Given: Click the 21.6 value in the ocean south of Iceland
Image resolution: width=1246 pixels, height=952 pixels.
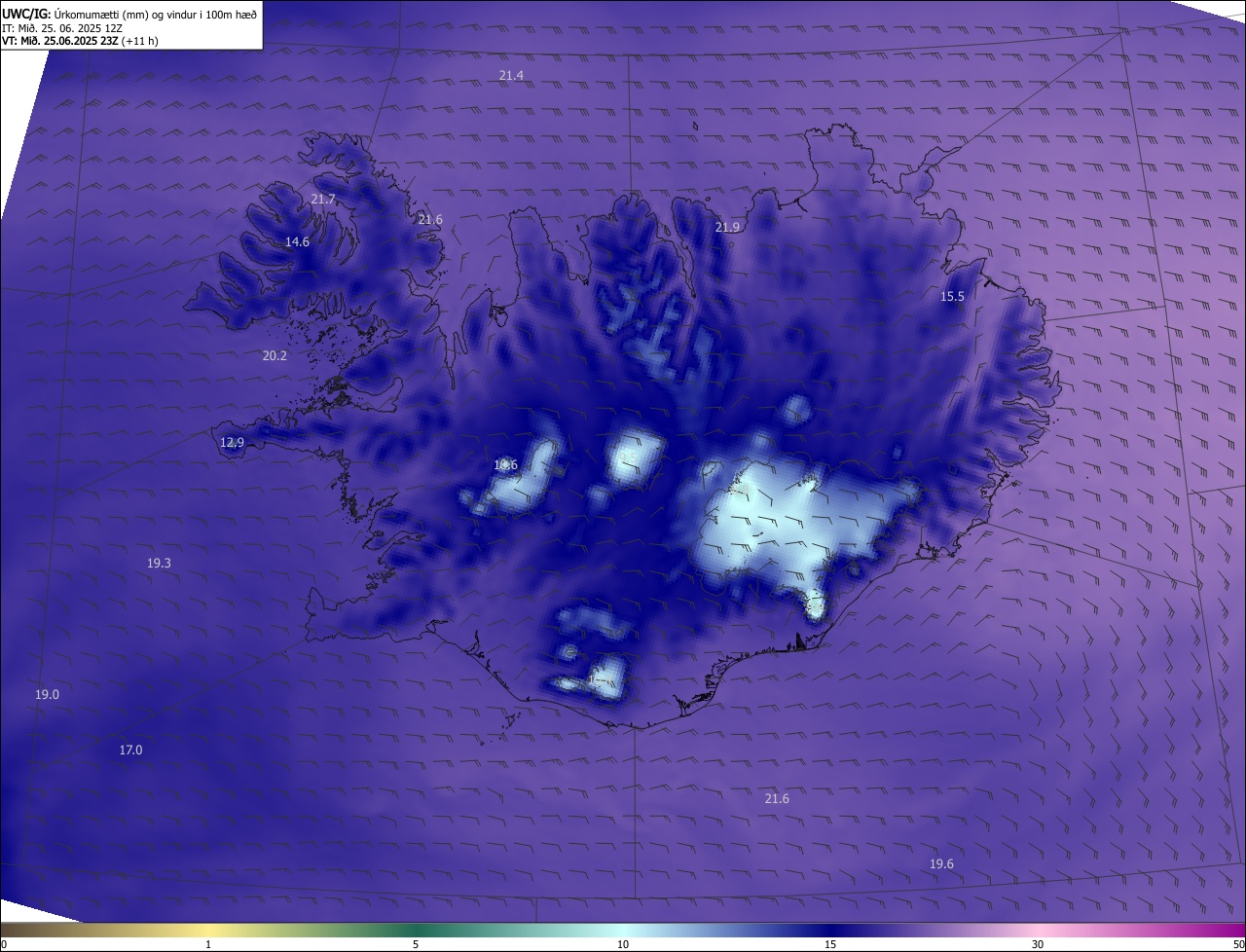Looking at the screenshot, I should [x=777, y=798].
